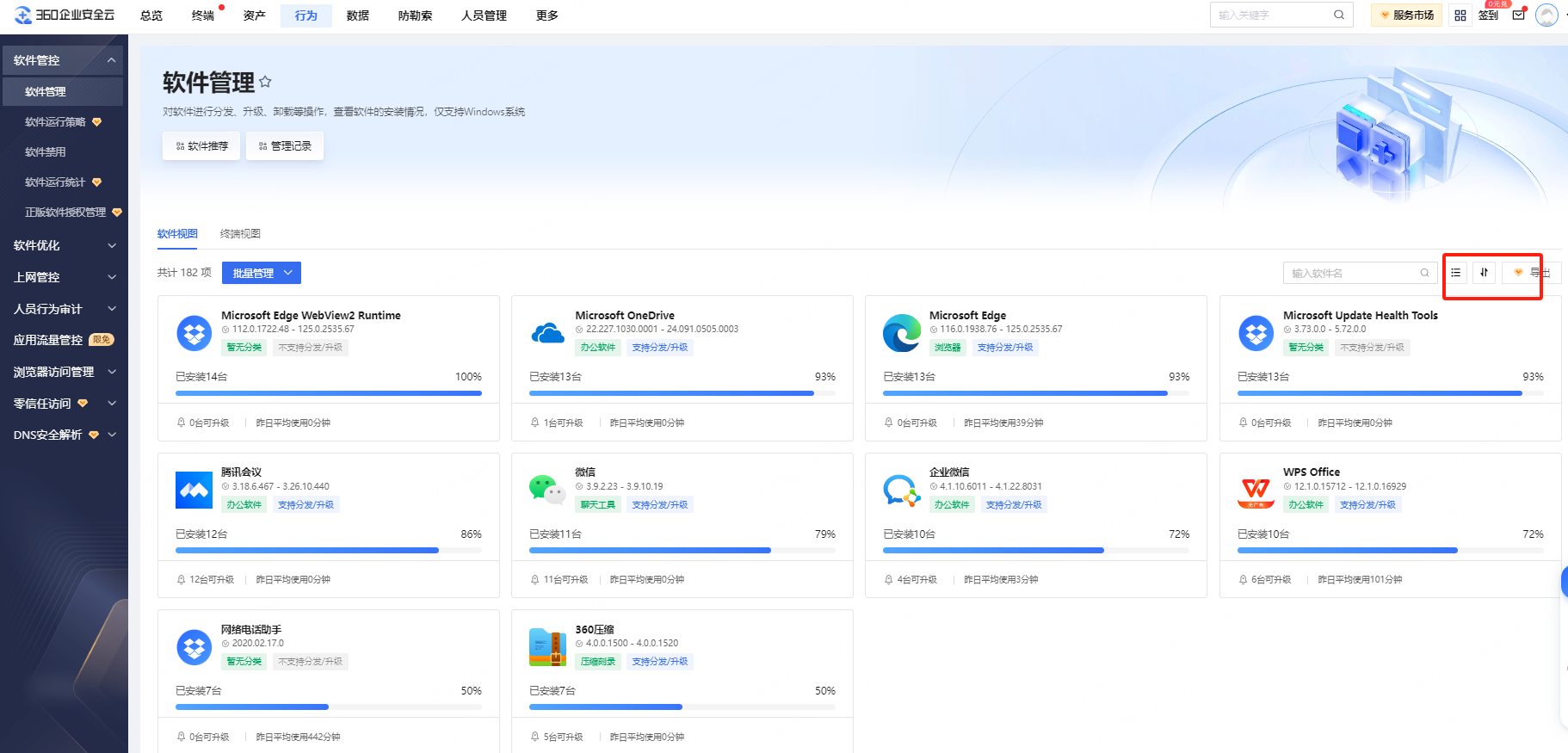1568x753 pixels.
Task: Click 360压缩 install progress bar at 50%
Action: click(682, 707)
